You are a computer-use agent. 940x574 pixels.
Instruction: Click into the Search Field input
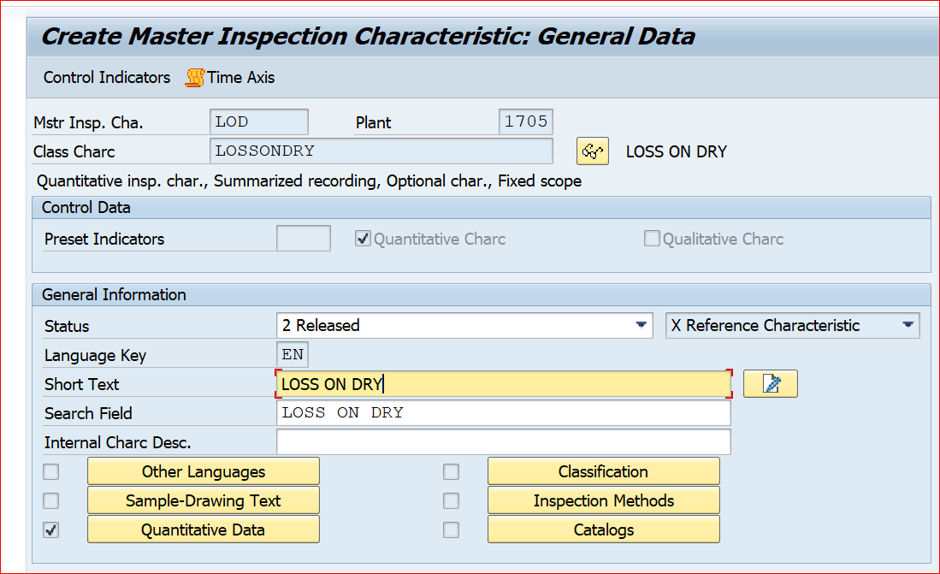[504, 413]
